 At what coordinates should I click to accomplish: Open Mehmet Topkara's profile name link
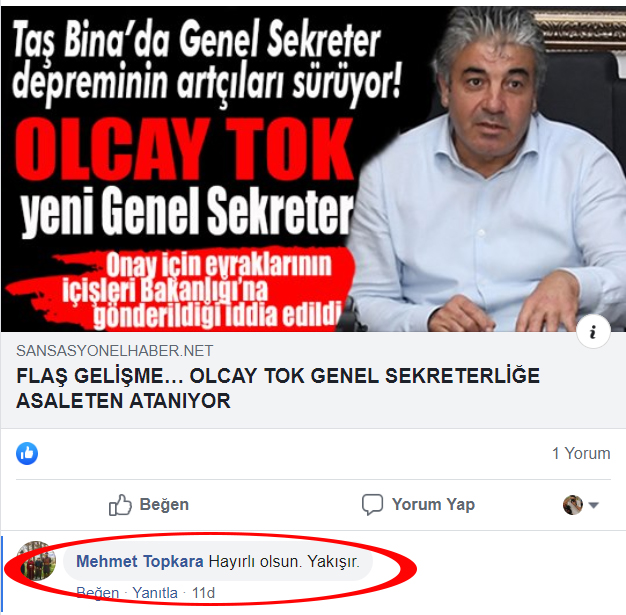click(140, 561)
